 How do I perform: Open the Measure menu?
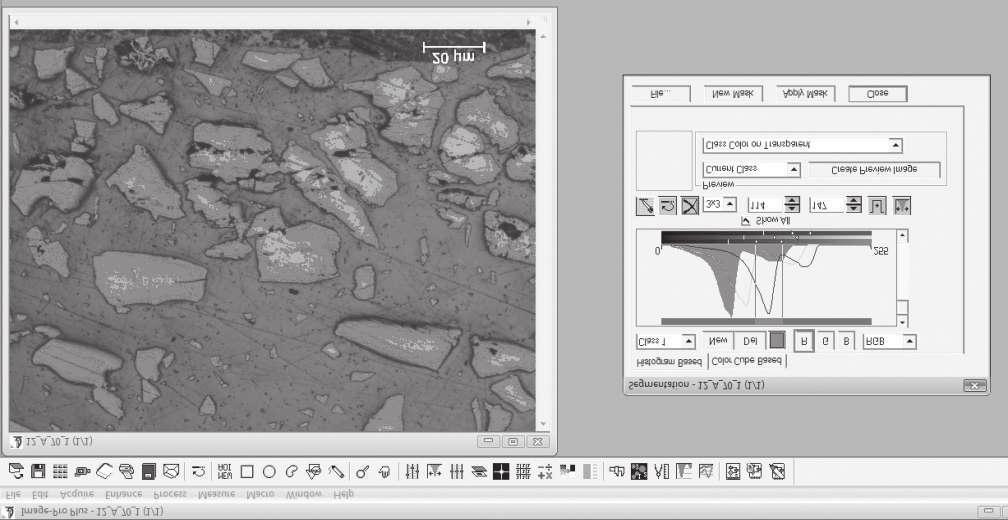[217, 495]
